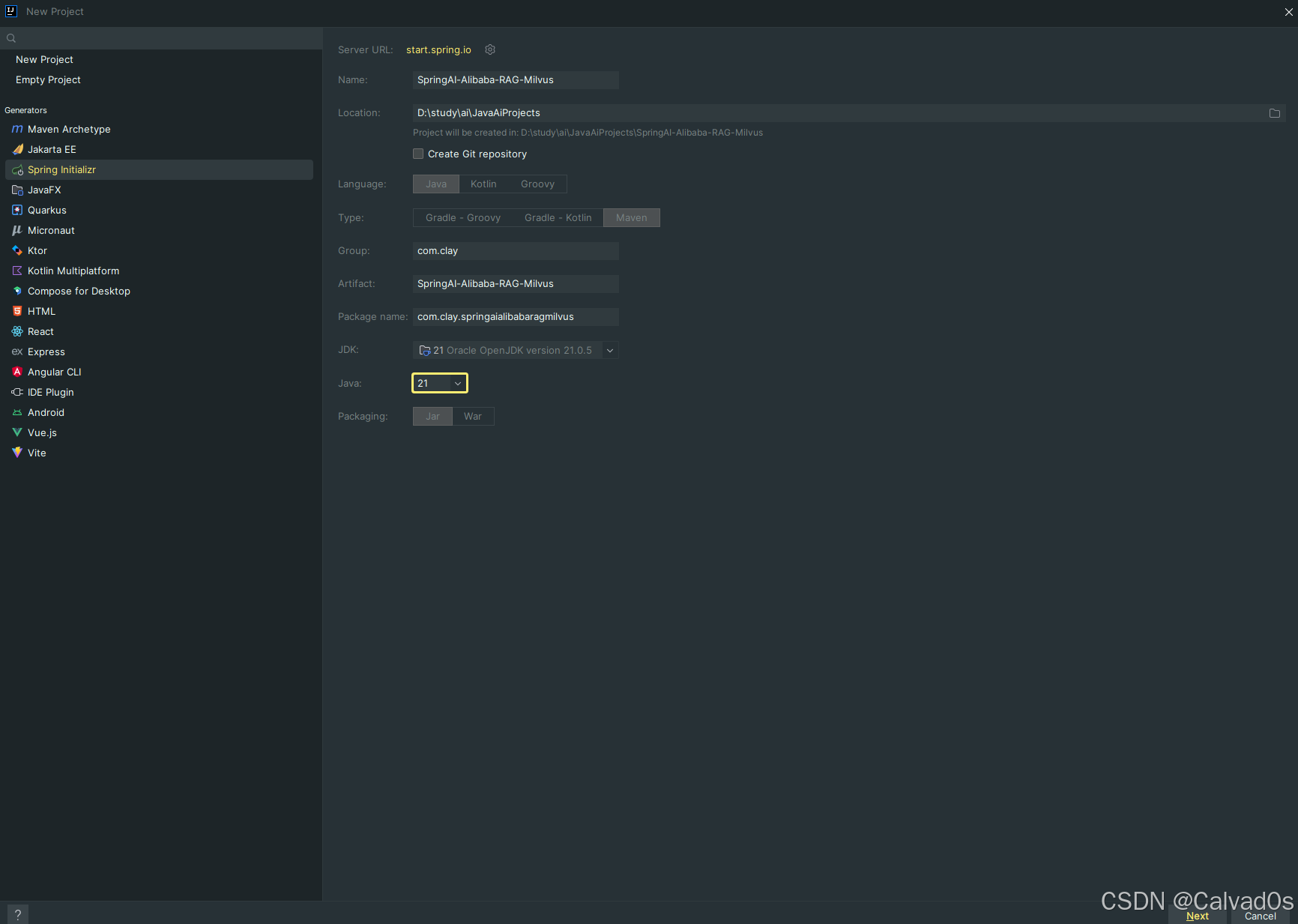Choose Gradle - Kotlin build type
Viewport: 1298px width, 924px height.
(x=558, y=218)
